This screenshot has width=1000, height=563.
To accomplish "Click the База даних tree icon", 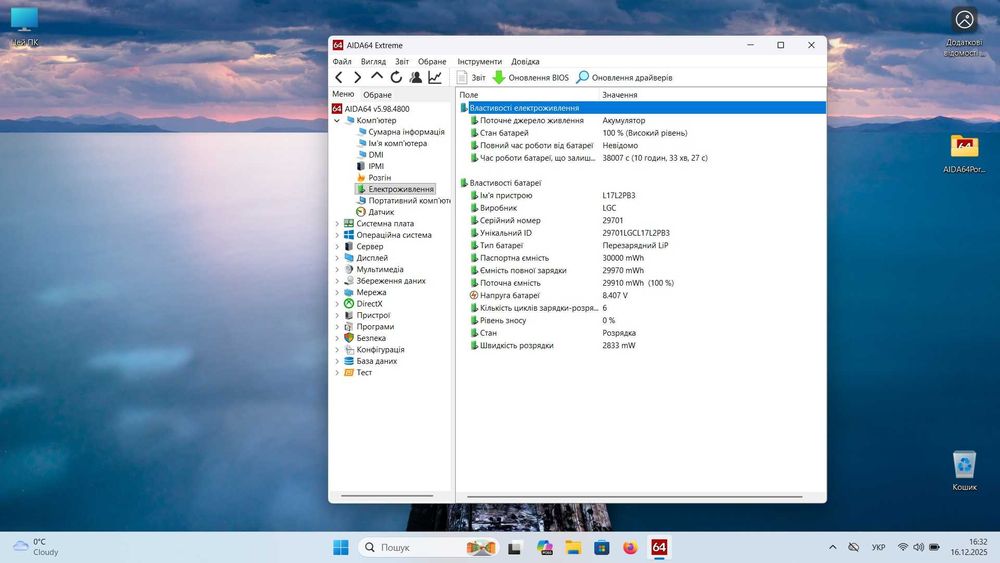I will [x=349, y=361].
